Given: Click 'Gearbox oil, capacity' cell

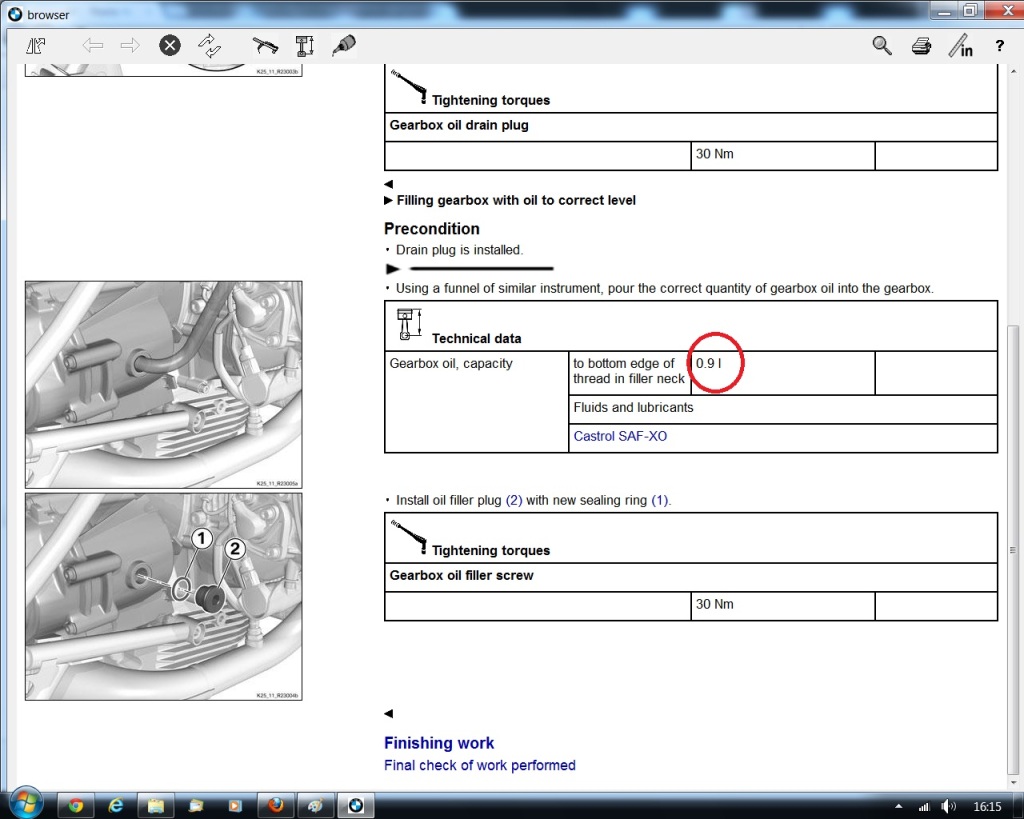Looking at the screenshot, I should pos(477,401).
